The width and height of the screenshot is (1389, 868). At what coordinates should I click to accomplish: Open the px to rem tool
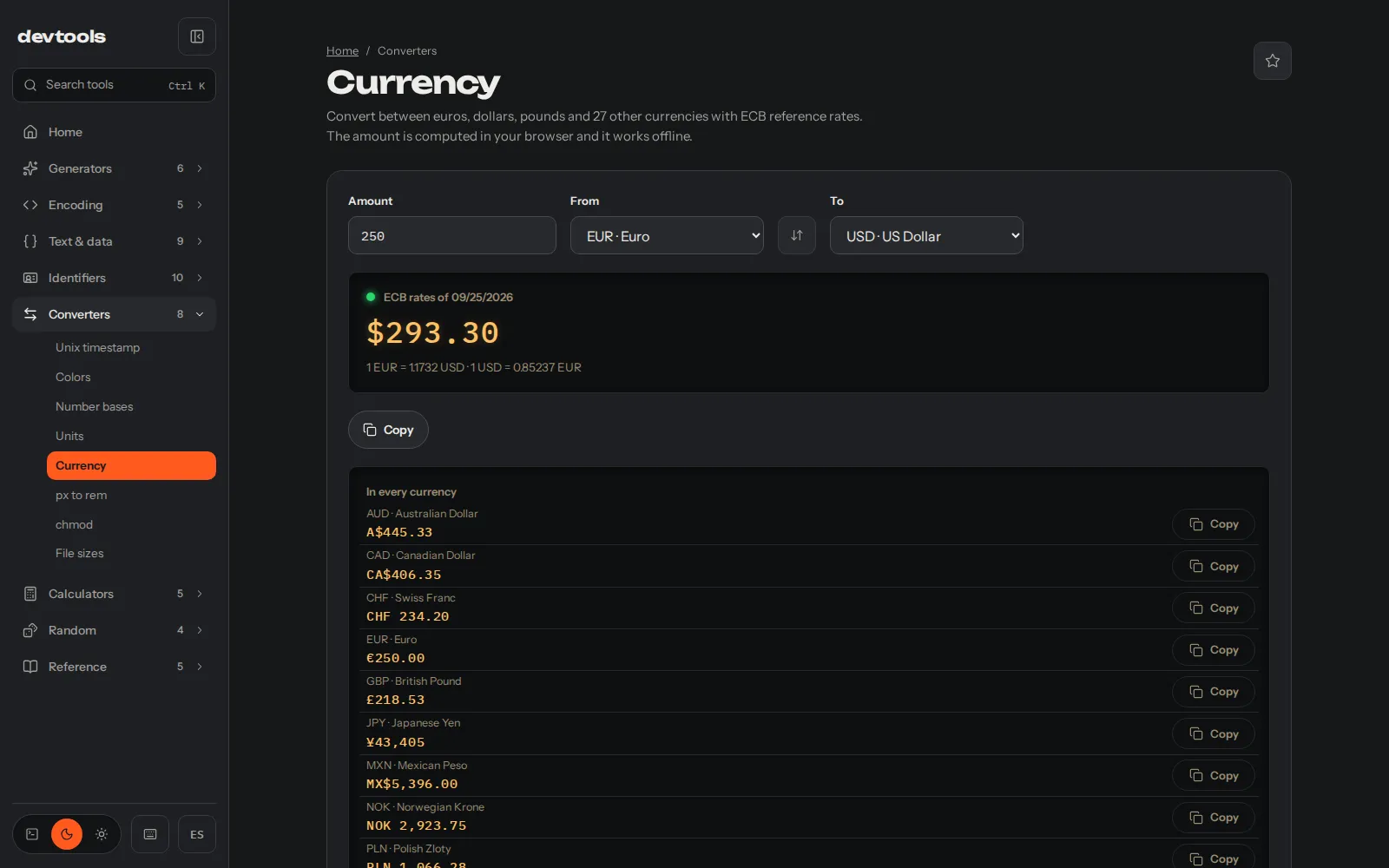pos(131,495)
